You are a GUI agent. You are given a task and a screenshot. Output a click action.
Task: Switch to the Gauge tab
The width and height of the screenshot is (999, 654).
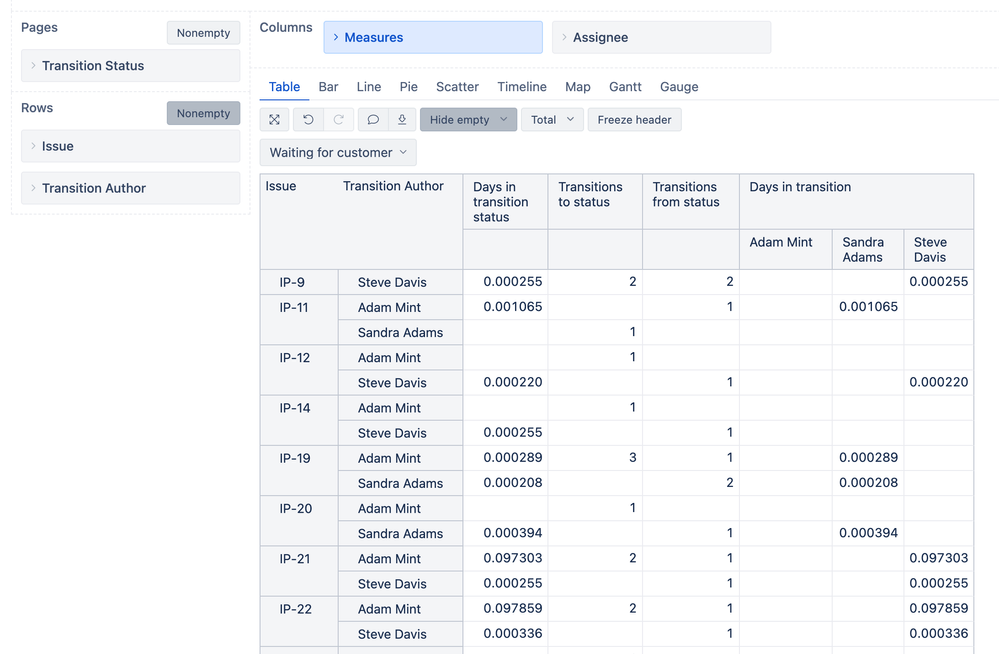pyautogui.click(x=679, y=87)
